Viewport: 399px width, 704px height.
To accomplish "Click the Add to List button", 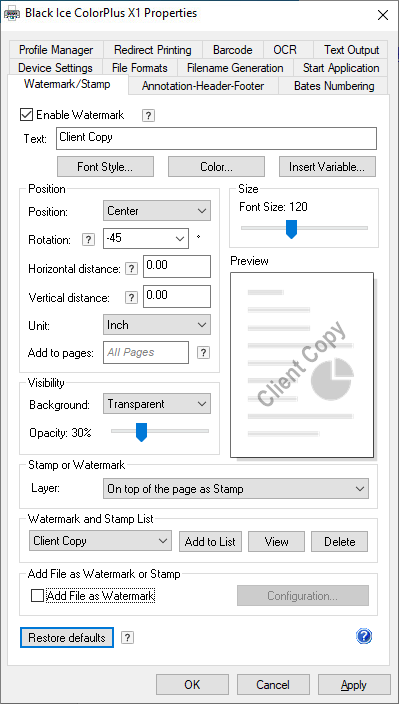I will 210,541.
